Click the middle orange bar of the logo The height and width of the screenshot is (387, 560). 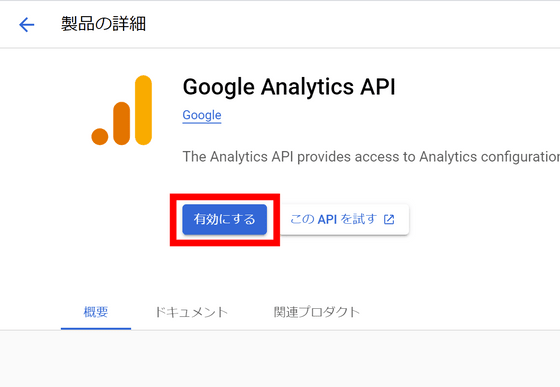click(121, 124)
